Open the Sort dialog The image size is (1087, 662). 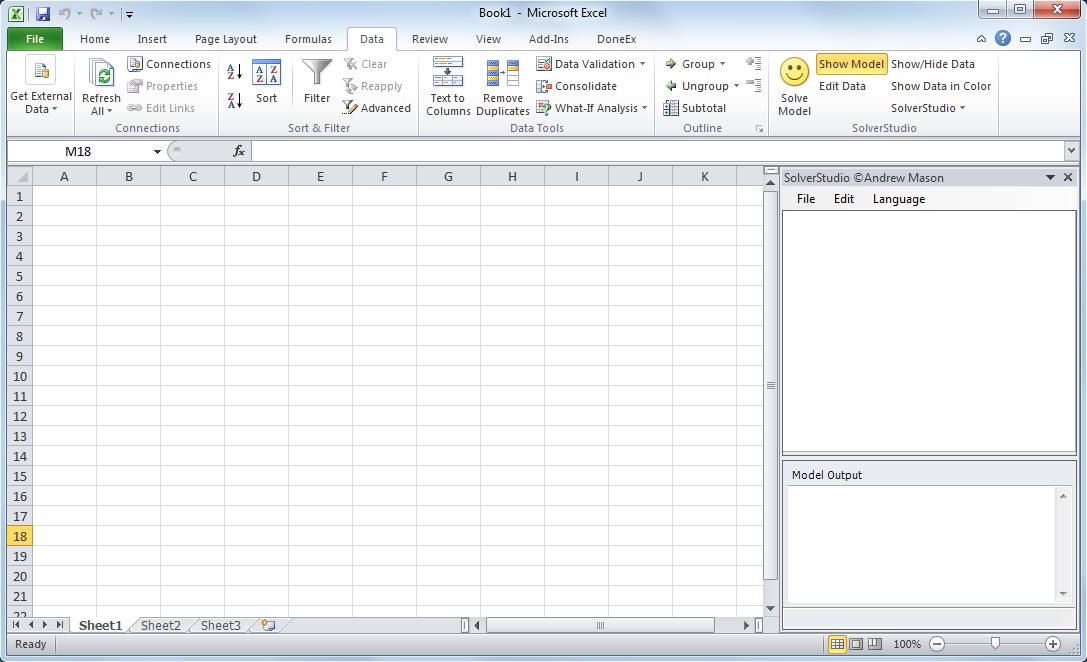pos(266,82)
